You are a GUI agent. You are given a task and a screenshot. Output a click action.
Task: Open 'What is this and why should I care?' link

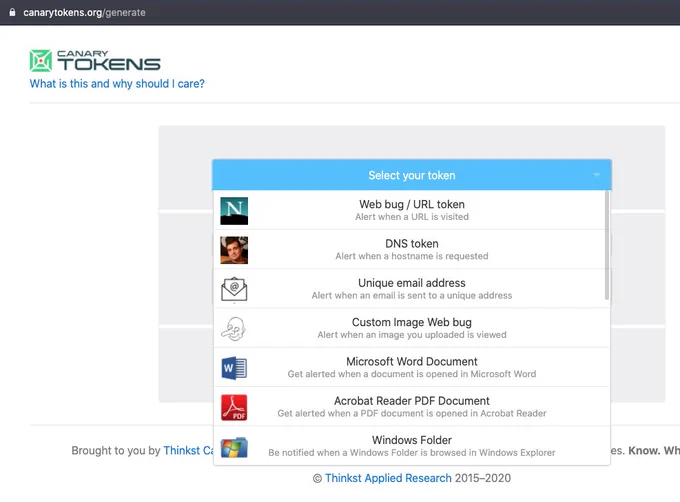click(117, 84)
